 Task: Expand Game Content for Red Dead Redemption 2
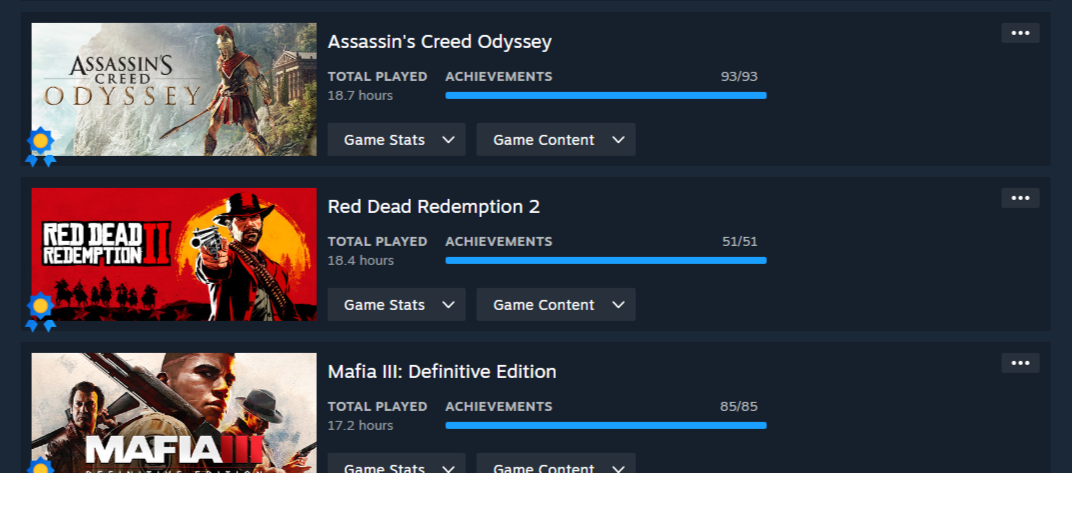pos(555,305)
